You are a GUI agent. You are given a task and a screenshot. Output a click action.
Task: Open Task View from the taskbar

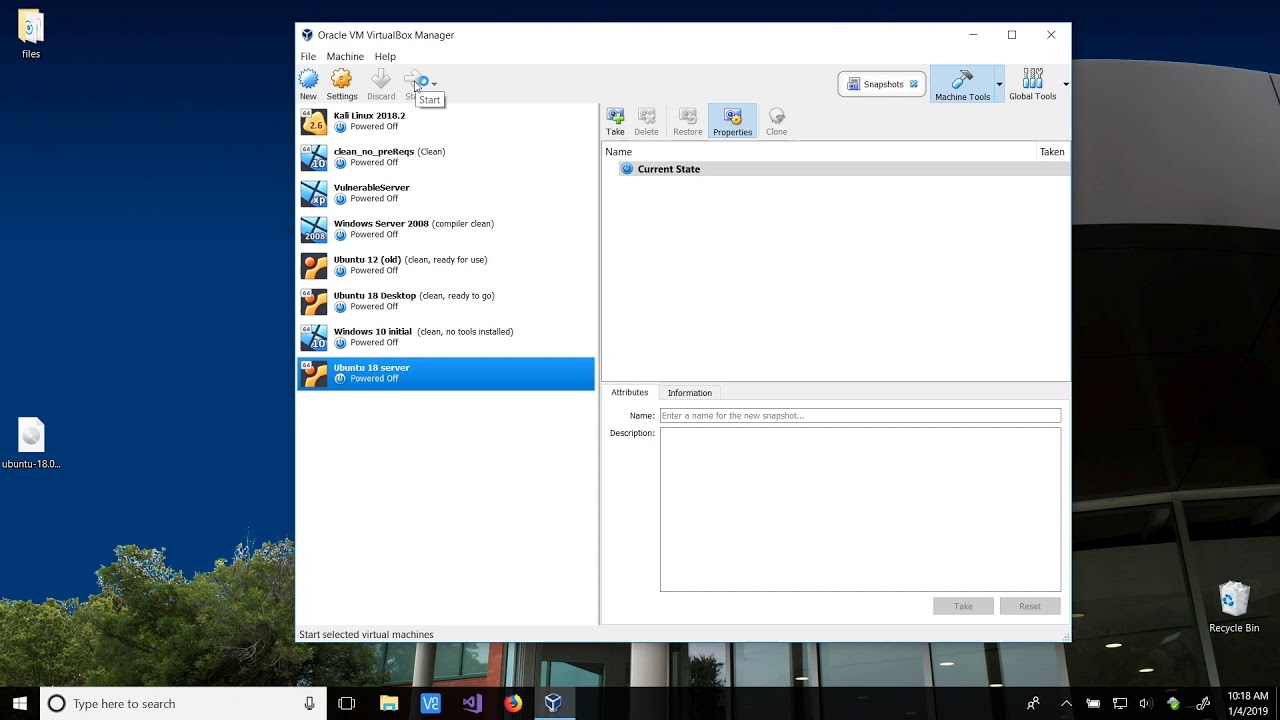[x=347, y=703]
